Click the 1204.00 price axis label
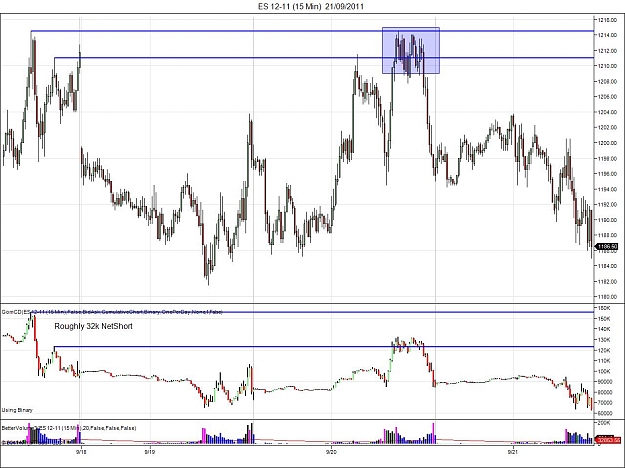Image resolution: width=625 pixels, height=468 pixels. tap(607, 112)
